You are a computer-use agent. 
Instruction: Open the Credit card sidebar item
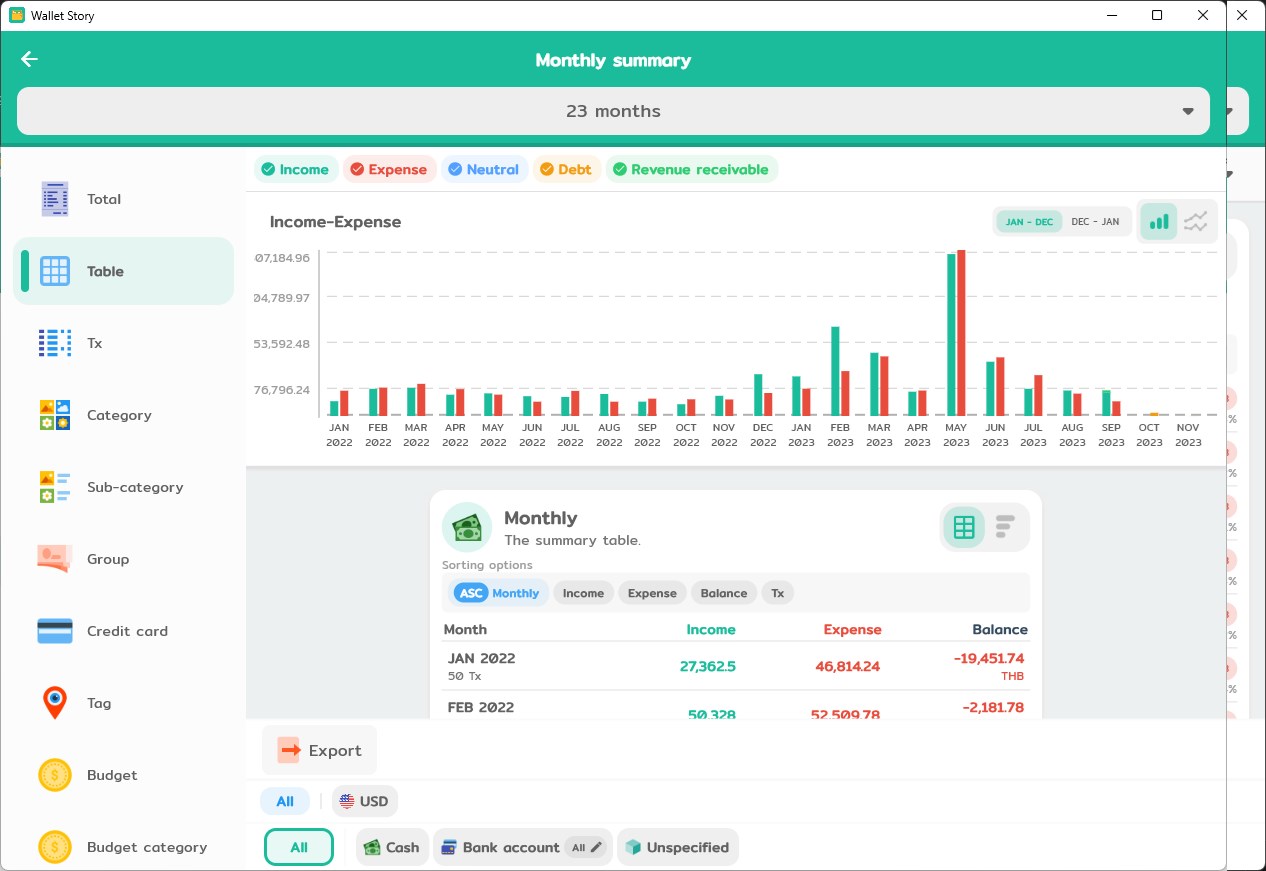tap(124, 631)
